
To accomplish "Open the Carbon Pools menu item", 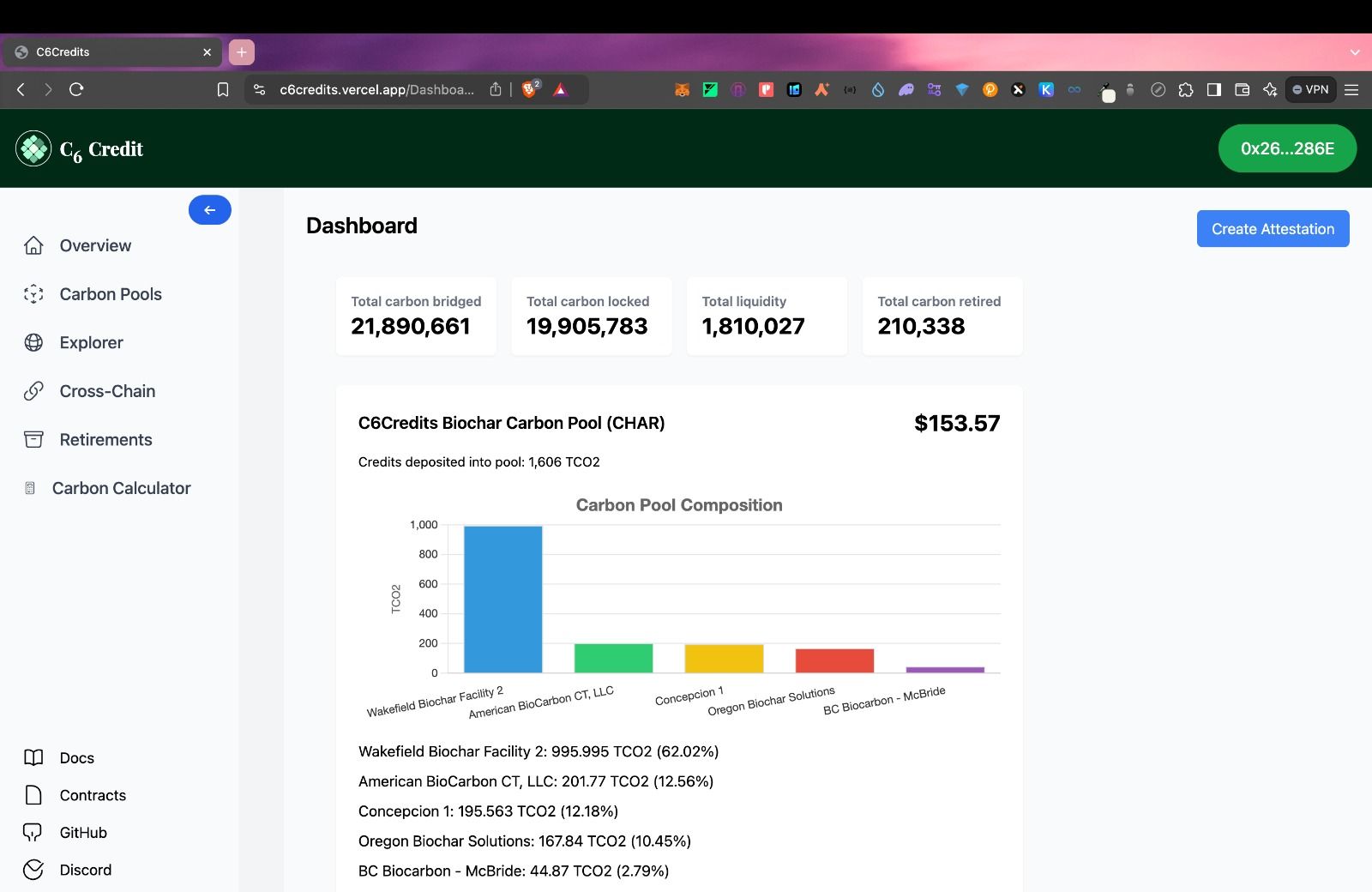I will (x=111, y=294).
